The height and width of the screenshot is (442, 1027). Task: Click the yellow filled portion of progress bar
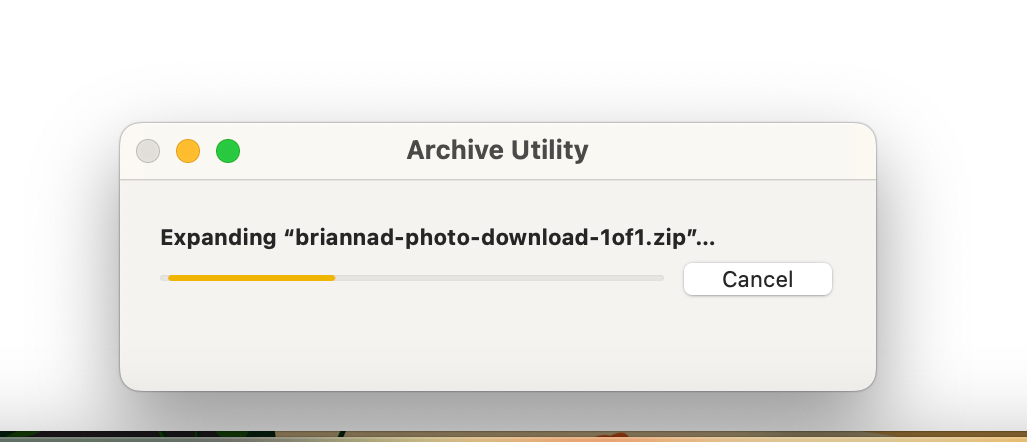coord(252,278)
